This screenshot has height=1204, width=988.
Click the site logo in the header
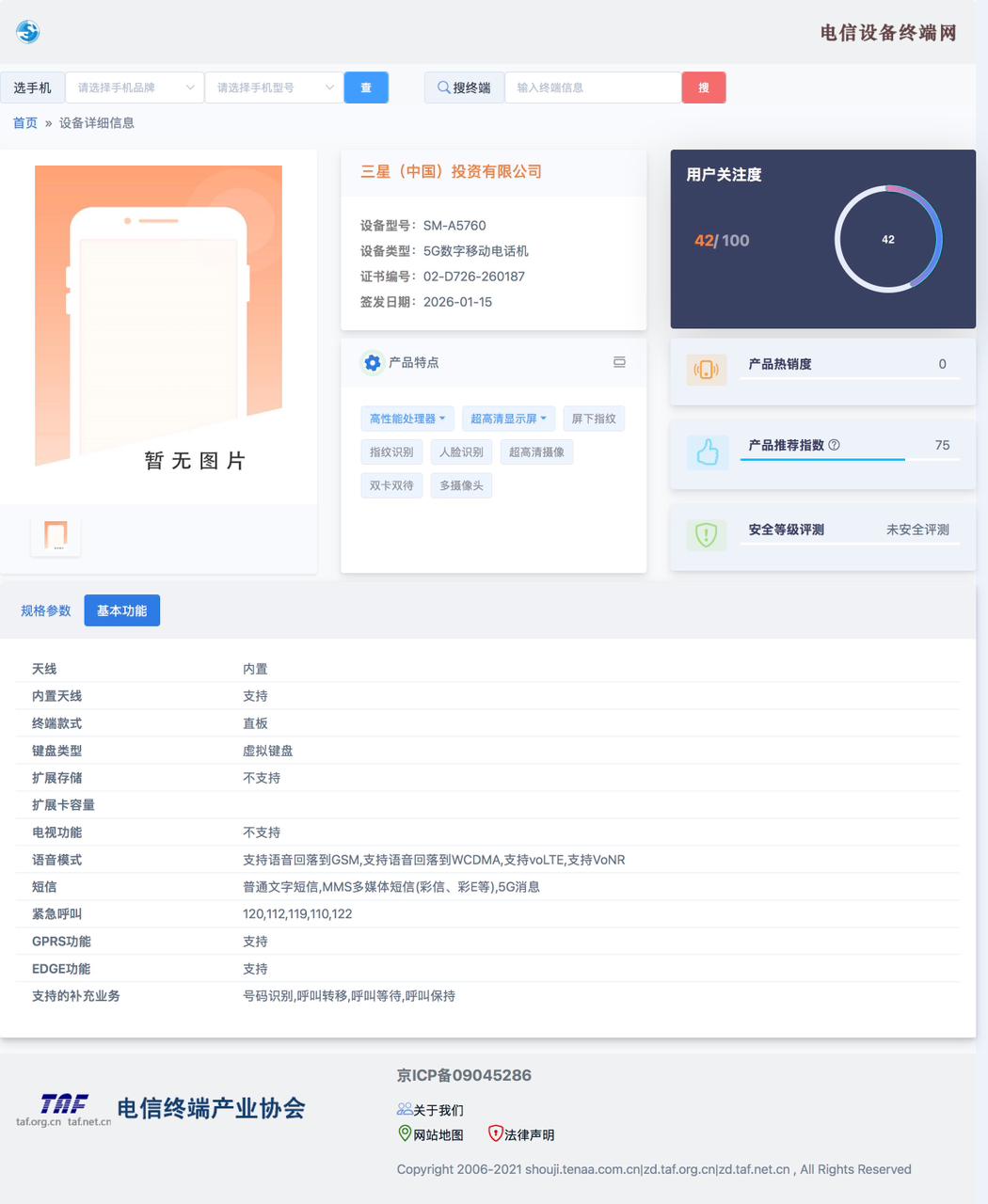tap(28, 32)
